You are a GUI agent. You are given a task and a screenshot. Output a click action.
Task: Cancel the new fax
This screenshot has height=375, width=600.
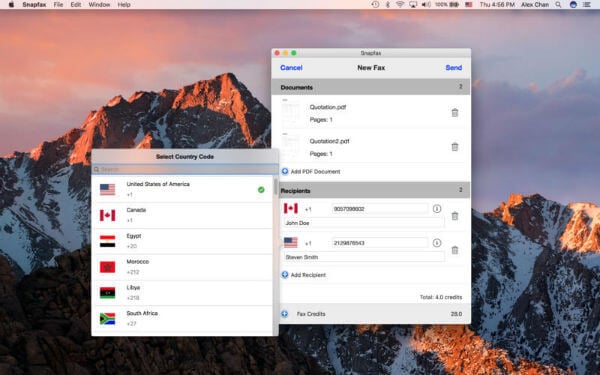click(291, 68)
